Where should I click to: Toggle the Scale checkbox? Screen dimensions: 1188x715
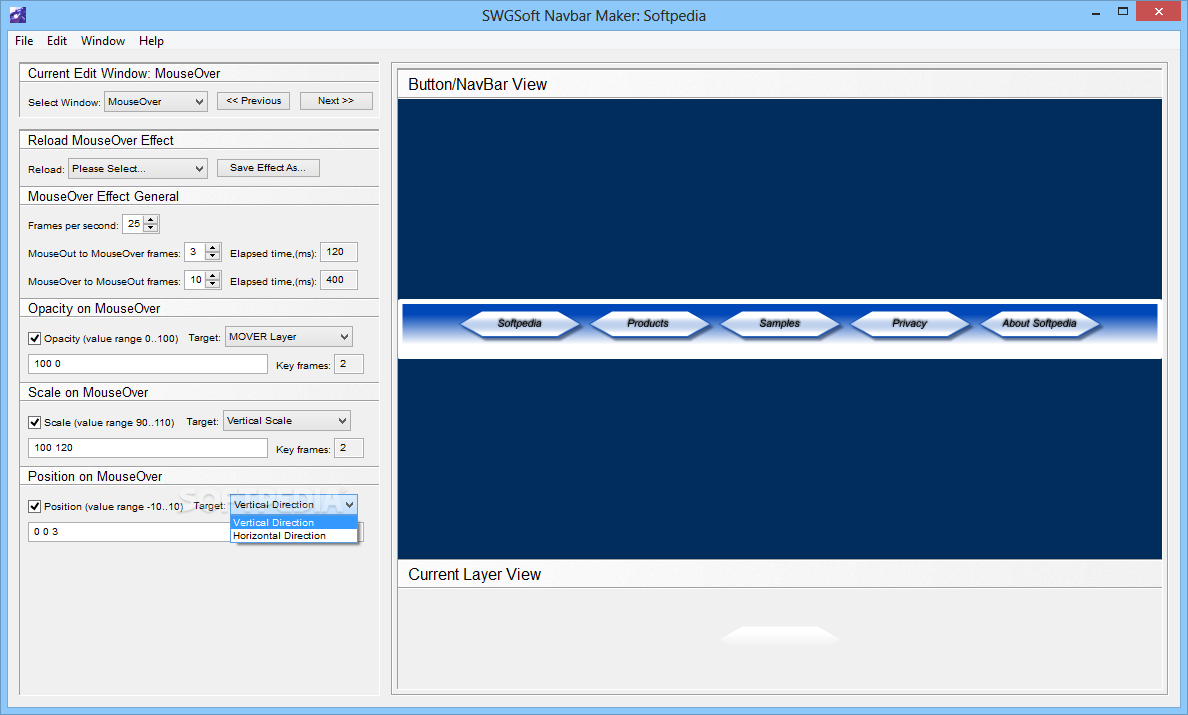pyautogui.click(x=34, y=423)
